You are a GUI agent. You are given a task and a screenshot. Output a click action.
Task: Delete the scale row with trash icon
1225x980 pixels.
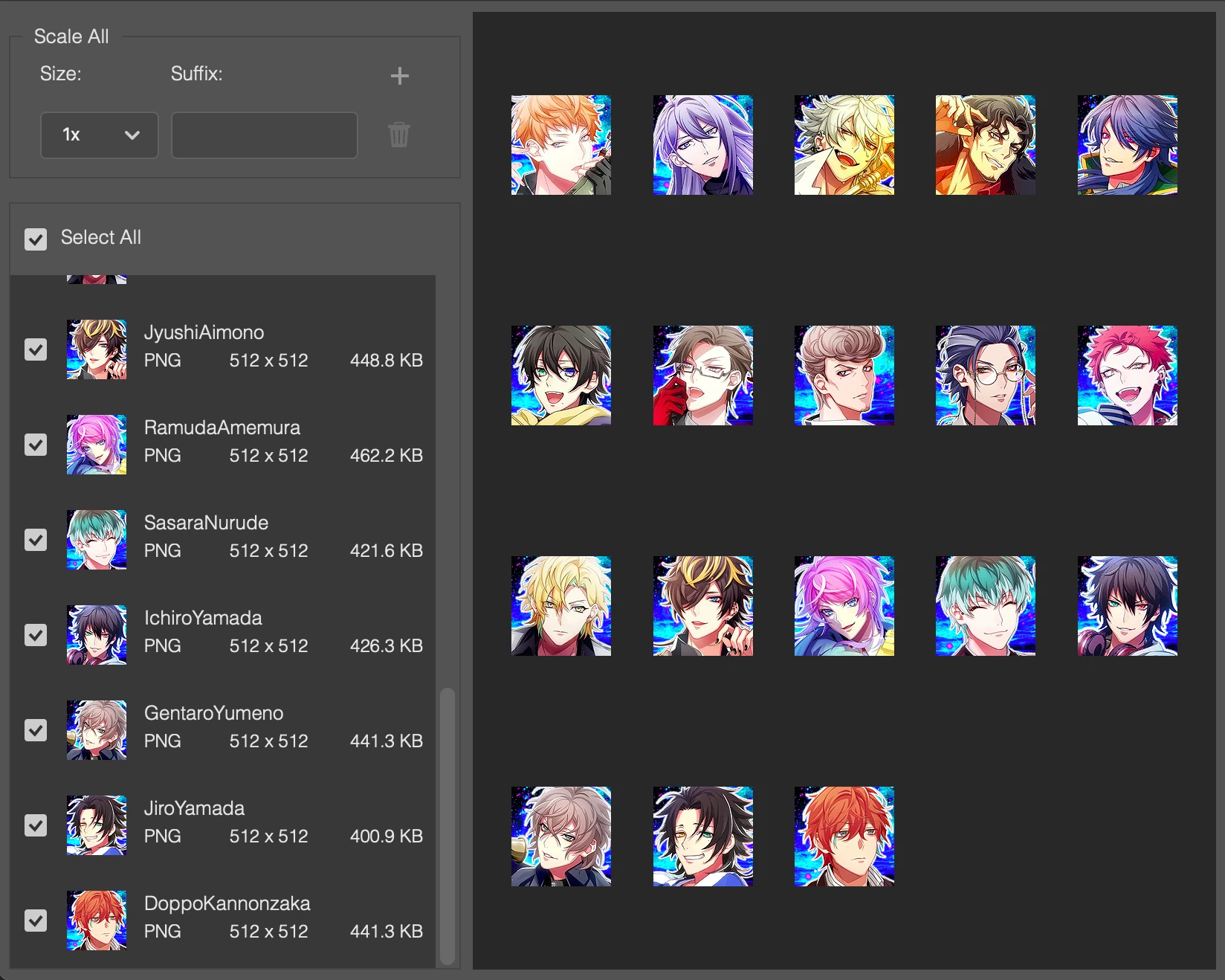399,135
